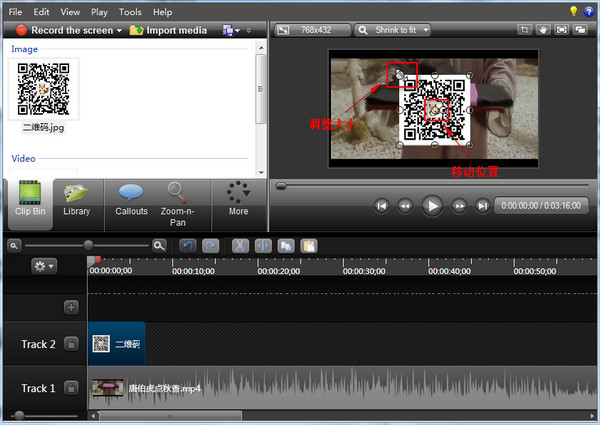Open the Edit menu
Image resolution: width=600 pixels, height=425 pixels.
point(41,12)
